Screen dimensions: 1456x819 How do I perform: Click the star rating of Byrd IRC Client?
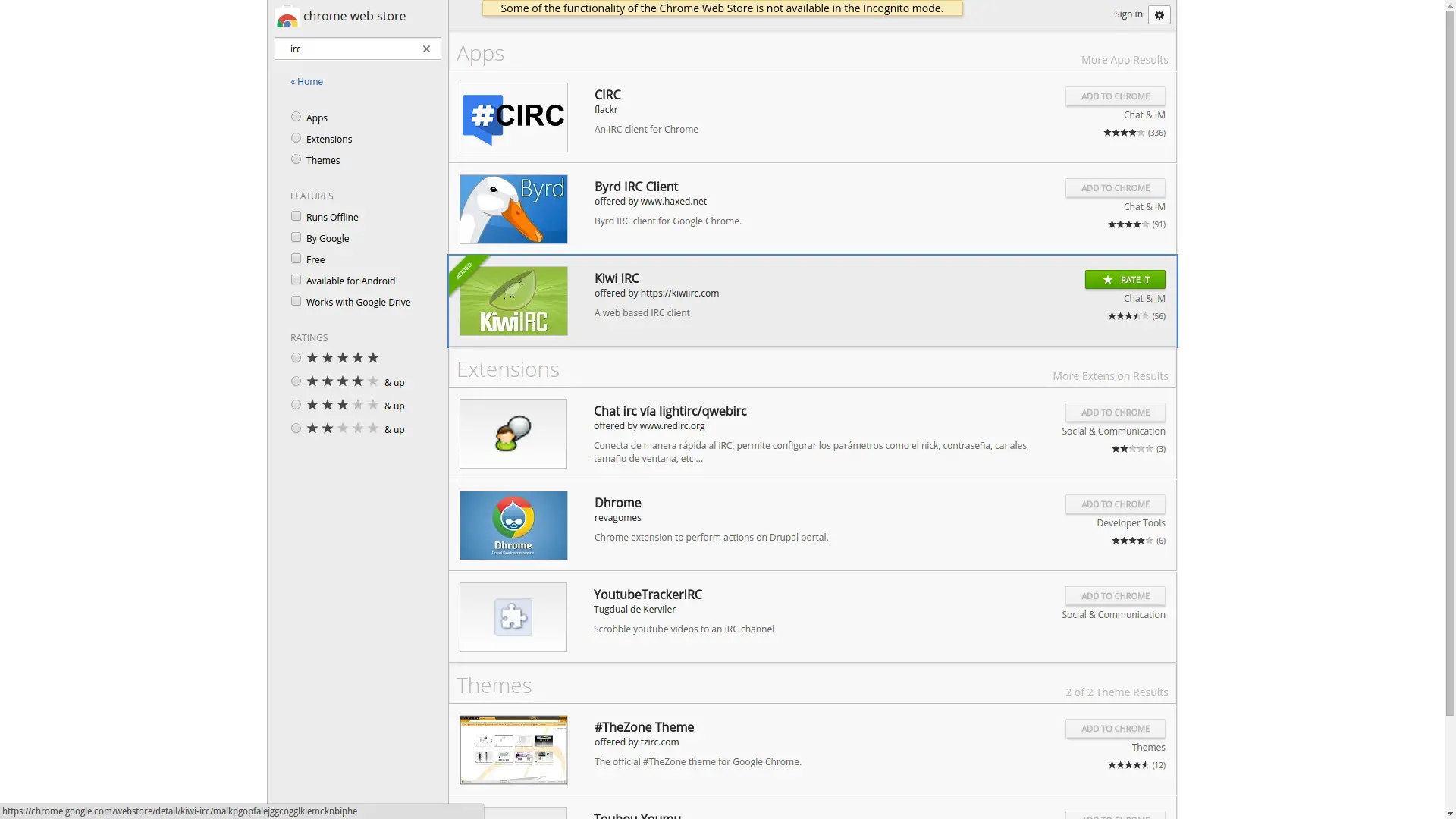click(1128, 224)
